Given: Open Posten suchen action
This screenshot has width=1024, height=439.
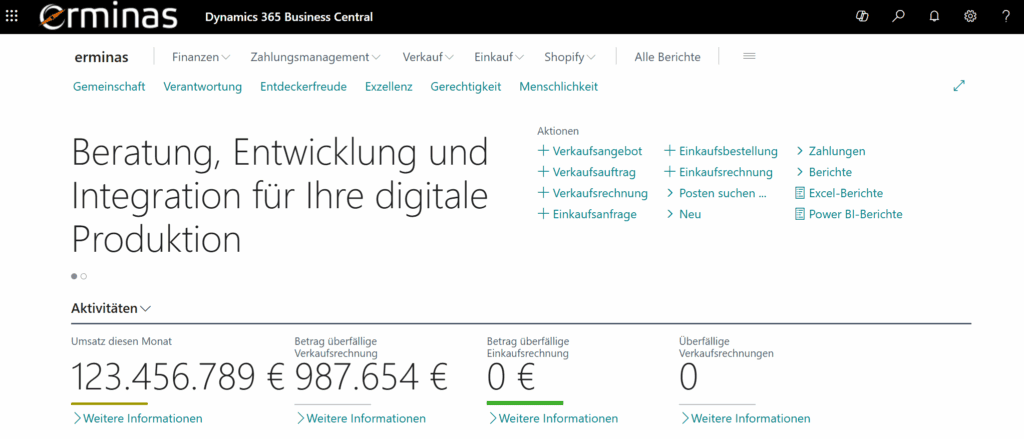Looking at the screenshot, I should [716, 193].
